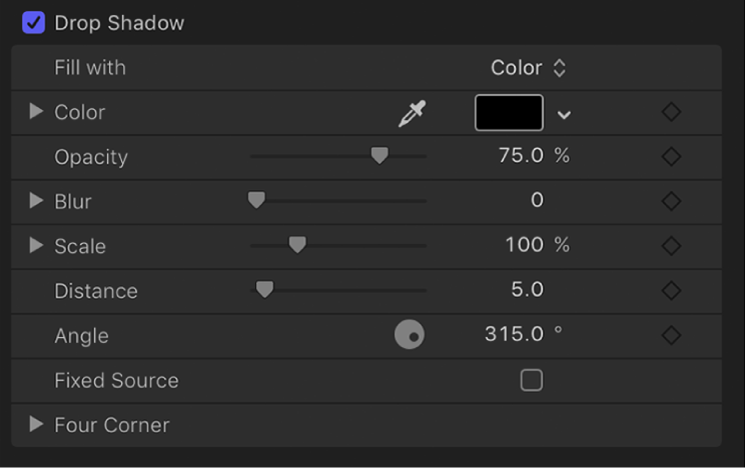
Task: Expand the Blur parameter triangle
Action: point(37,201)
